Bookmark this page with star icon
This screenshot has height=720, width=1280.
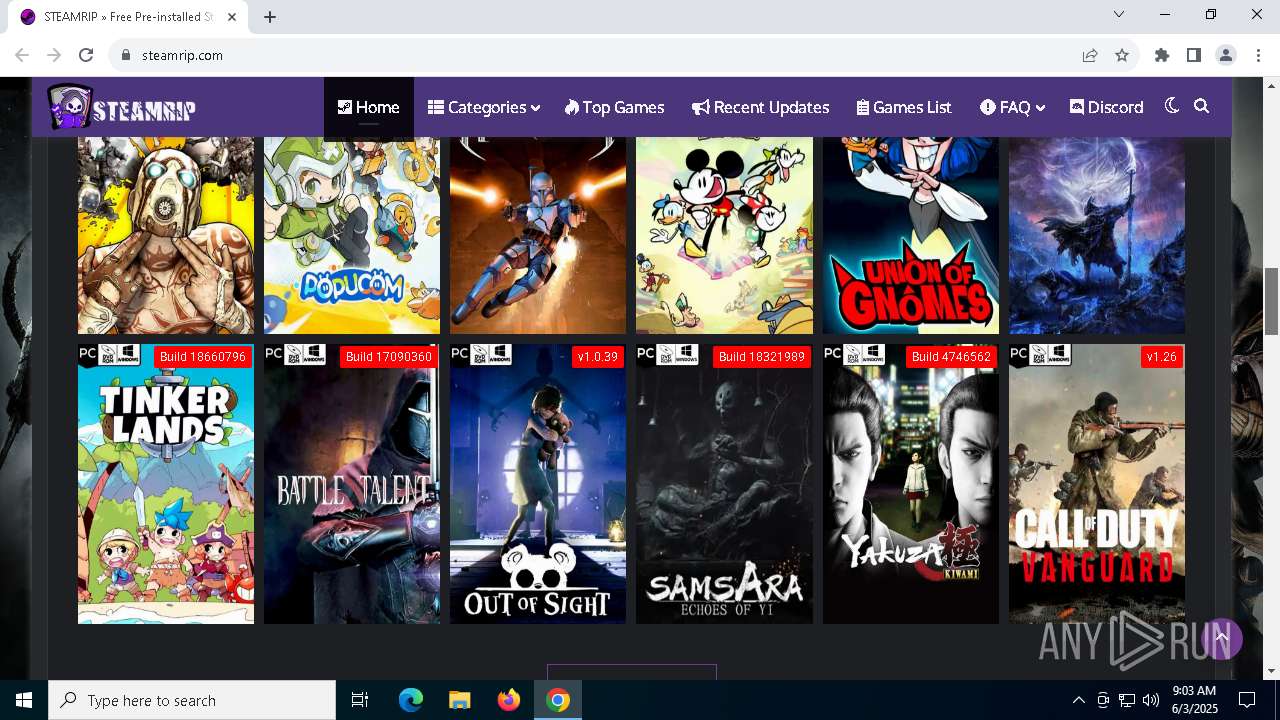1122,55
